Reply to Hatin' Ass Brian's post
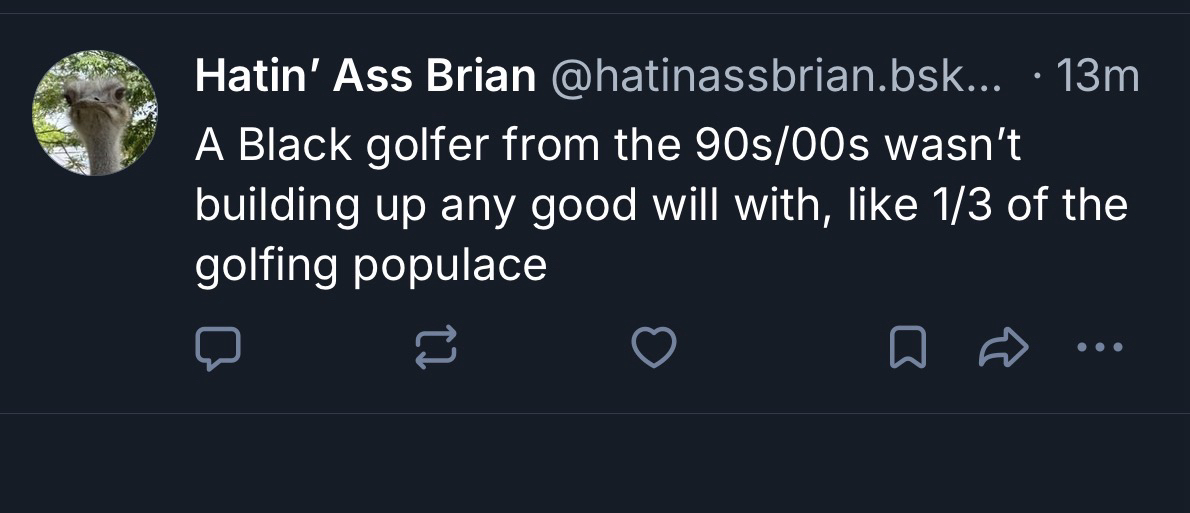Viewport: 1190px width, 513px height. pyautogui.click(x=217, y=348)
